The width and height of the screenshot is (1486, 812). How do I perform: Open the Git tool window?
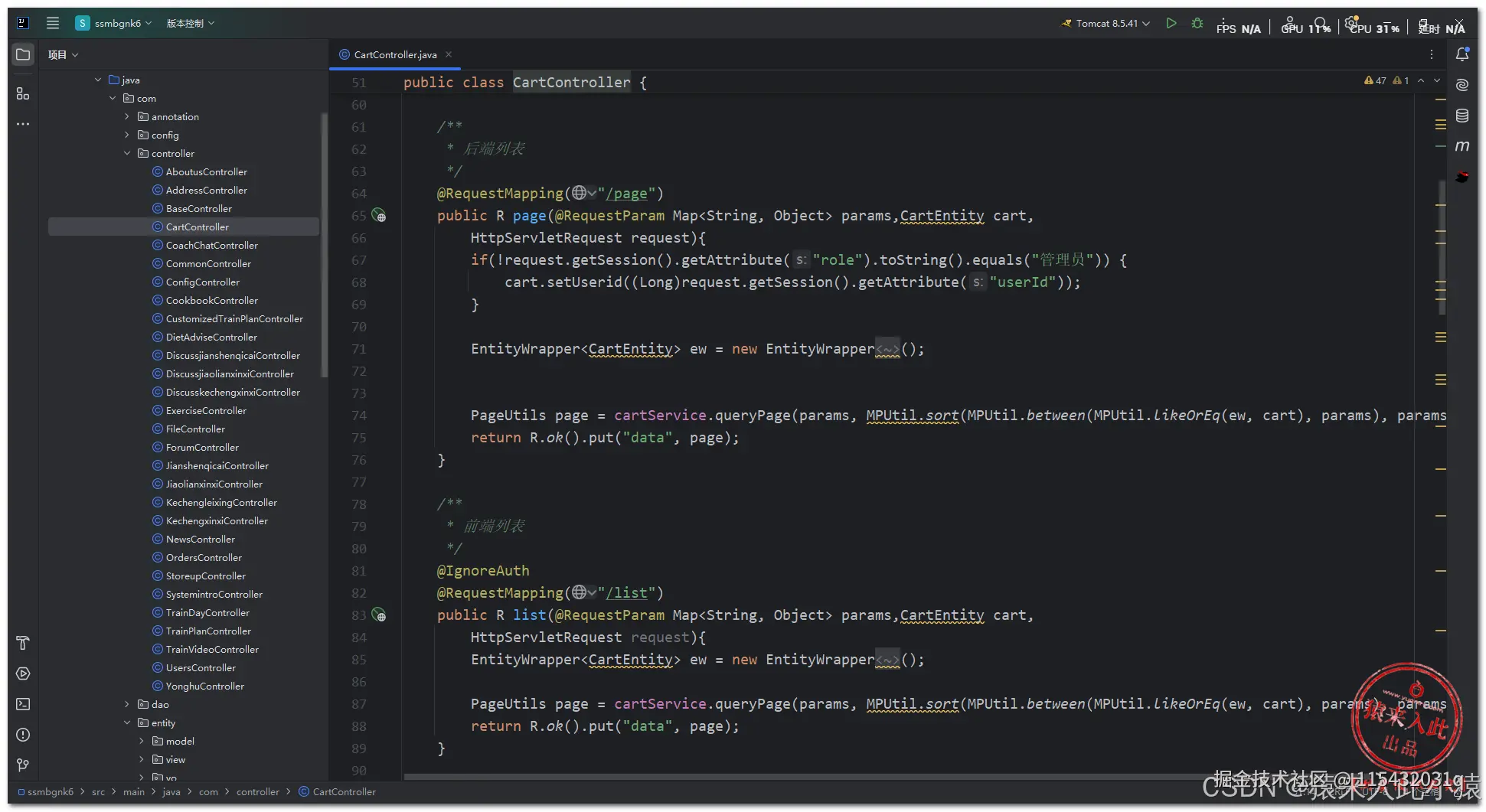click(x=23, y=765)
